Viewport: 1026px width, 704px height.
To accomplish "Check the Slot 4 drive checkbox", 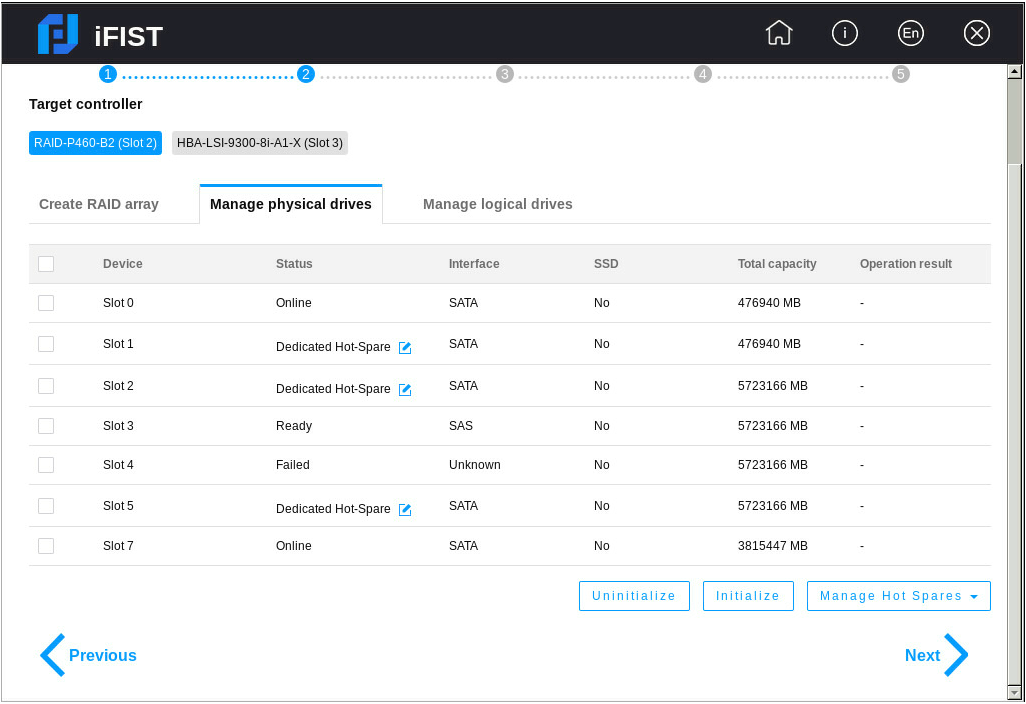I will pyautogui.click(x=46, y=465).
